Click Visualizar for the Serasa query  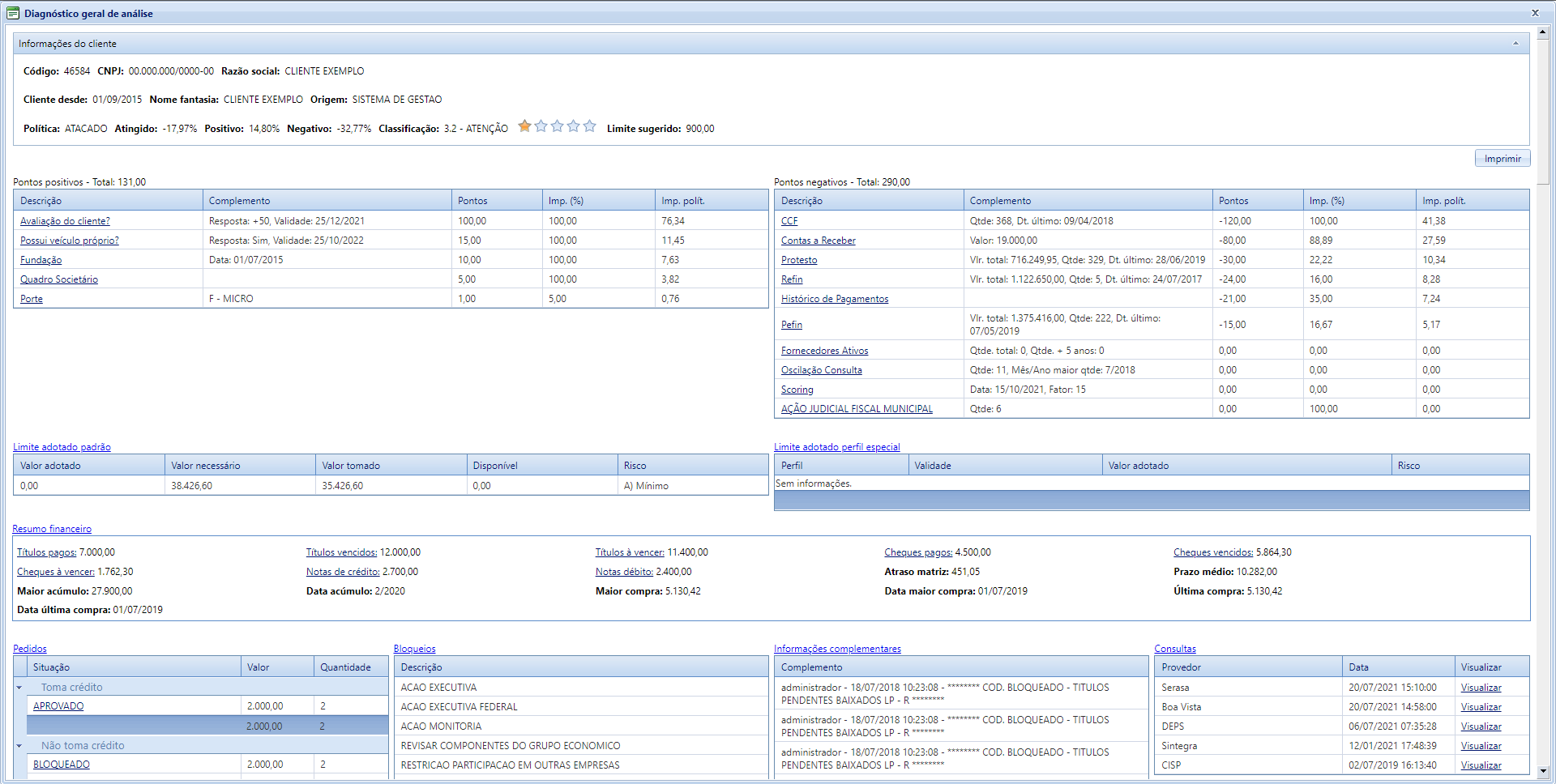[1481, 688]
